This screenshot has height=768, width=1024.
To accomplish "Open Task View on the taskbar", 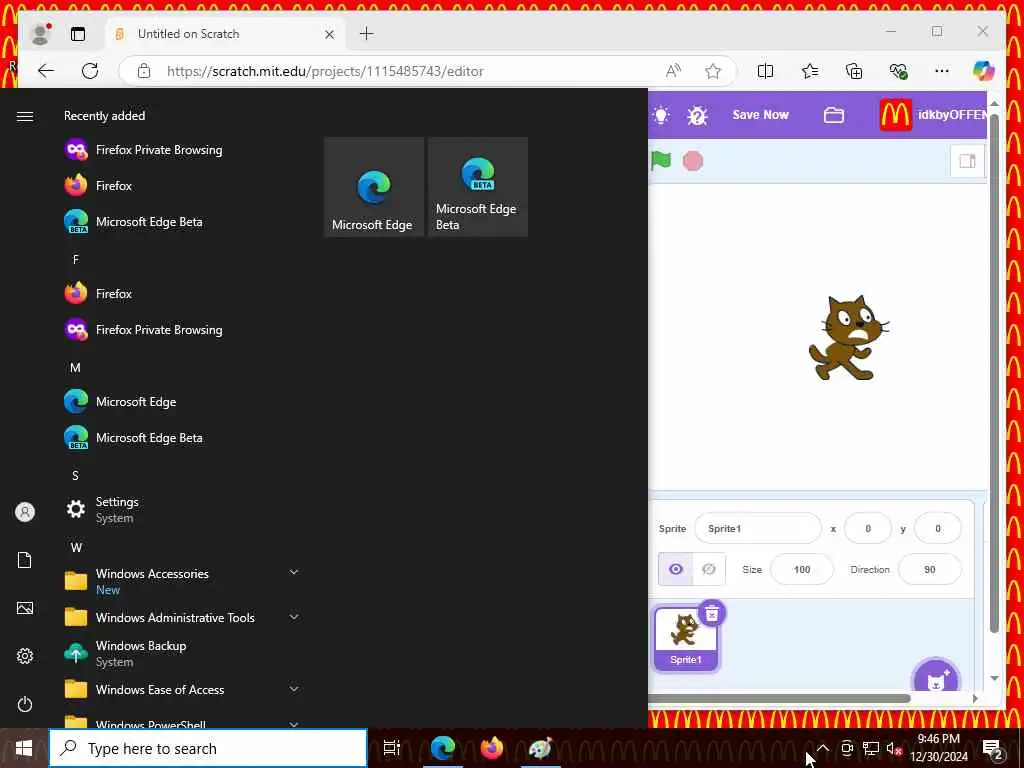I will pyautogui.click(x=392, y=748).
